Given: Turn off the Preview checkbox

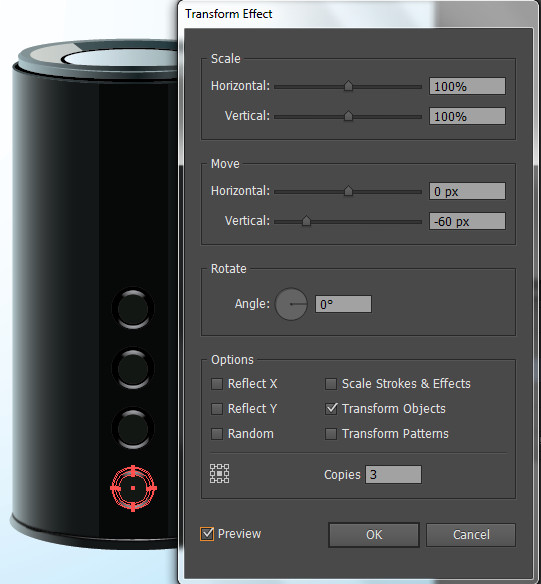Looking at the screenshot, I should coord(207,534).
